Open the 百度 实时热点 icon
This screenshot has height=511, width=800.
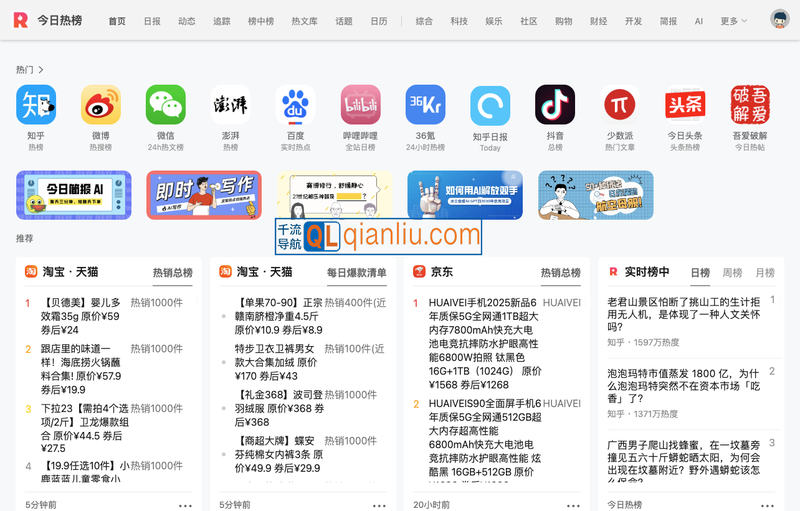coord(295,105)
